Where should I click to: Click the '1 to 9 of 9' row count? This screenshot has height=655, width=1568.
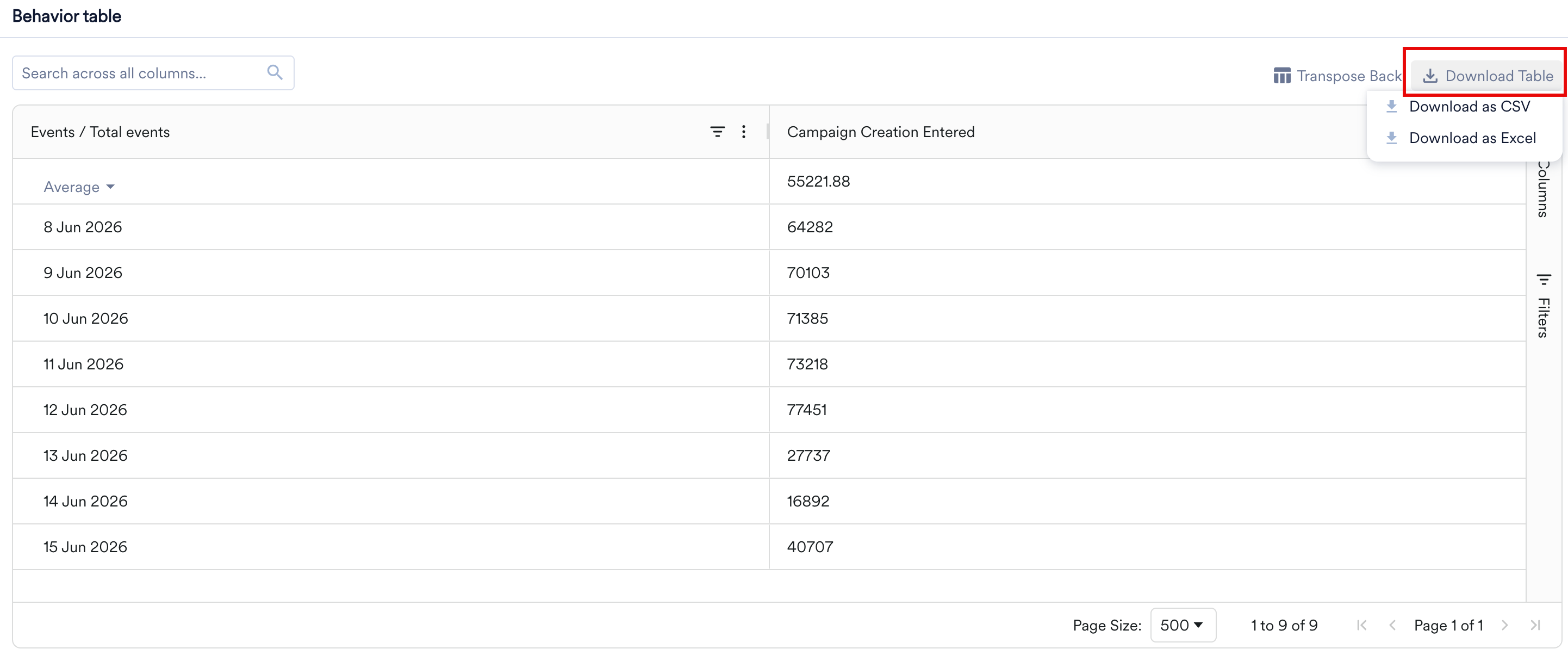[1284, 626]
